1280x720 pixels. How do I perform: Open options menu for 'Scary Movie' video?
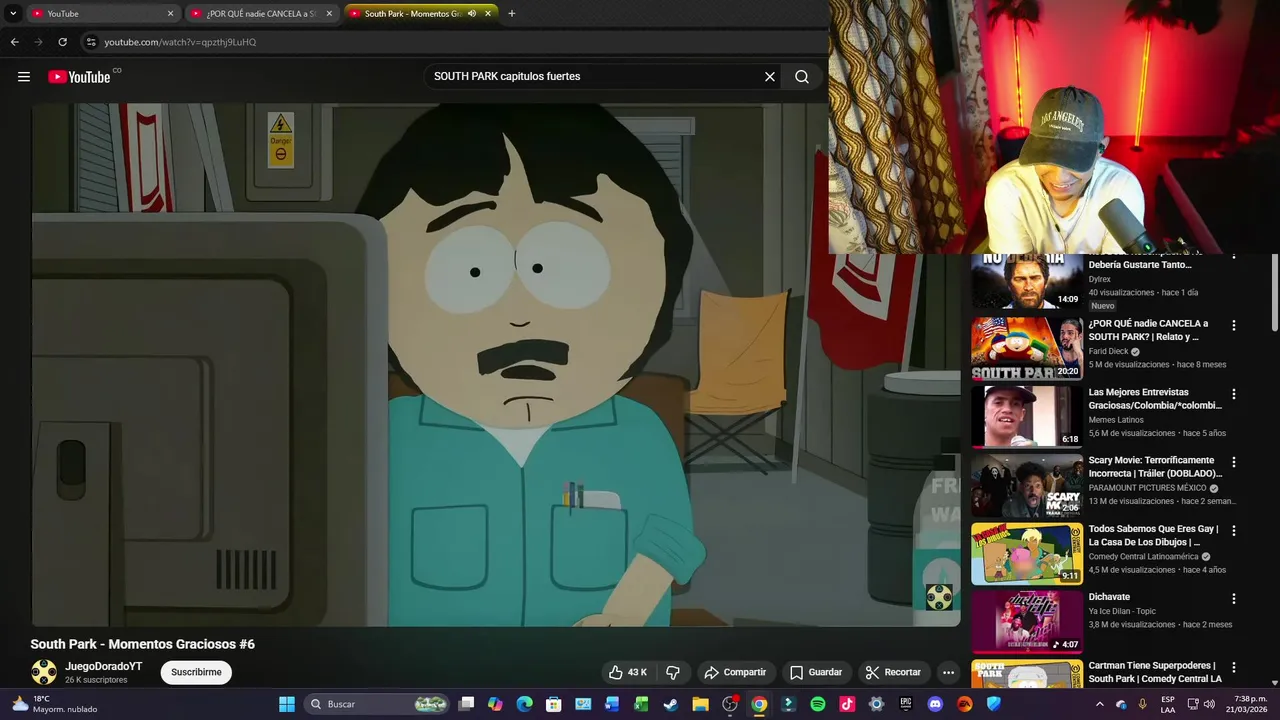coord(1234,462)
